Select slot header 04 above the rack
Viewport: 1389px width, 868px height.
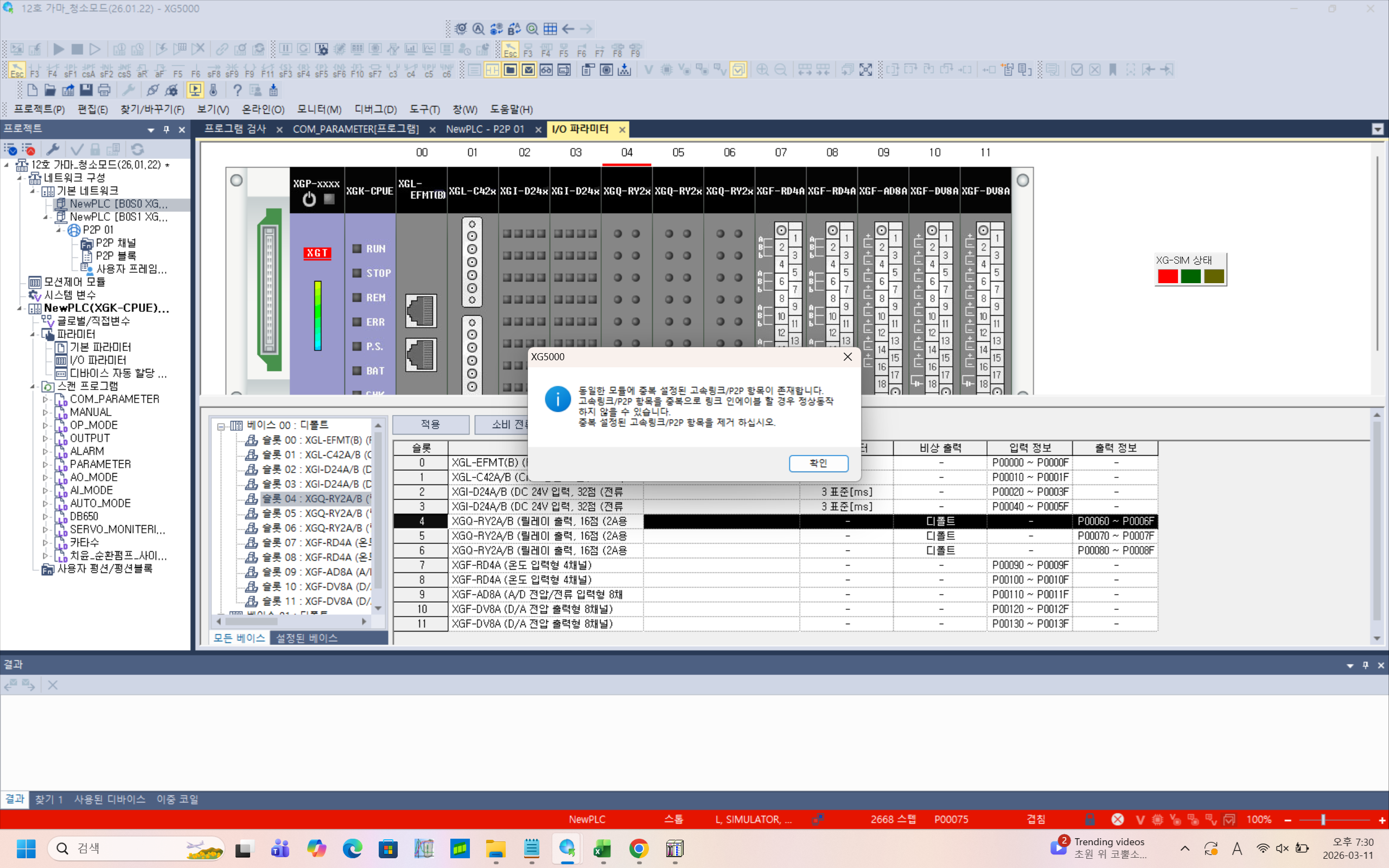[x=627, y=152]
